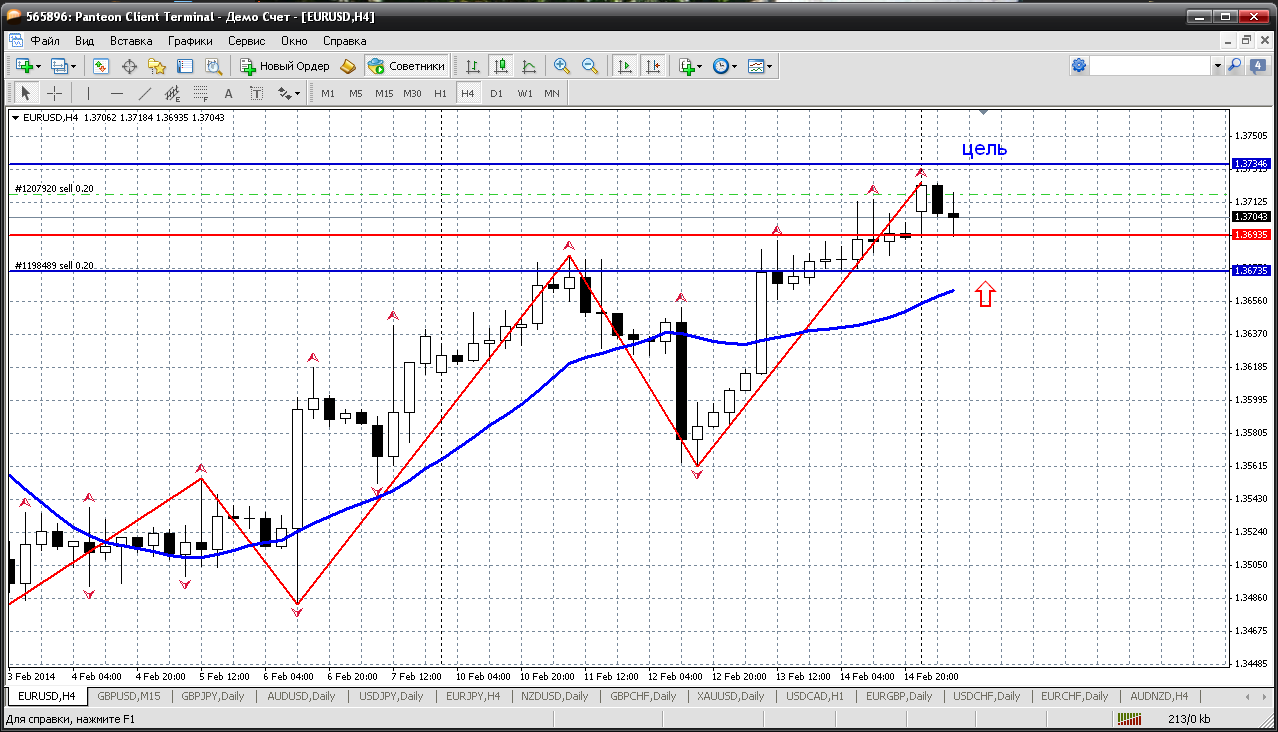Toggle the Советники button
The height and width of the screenshot is (732, 1278).
(x=406, y=66)
